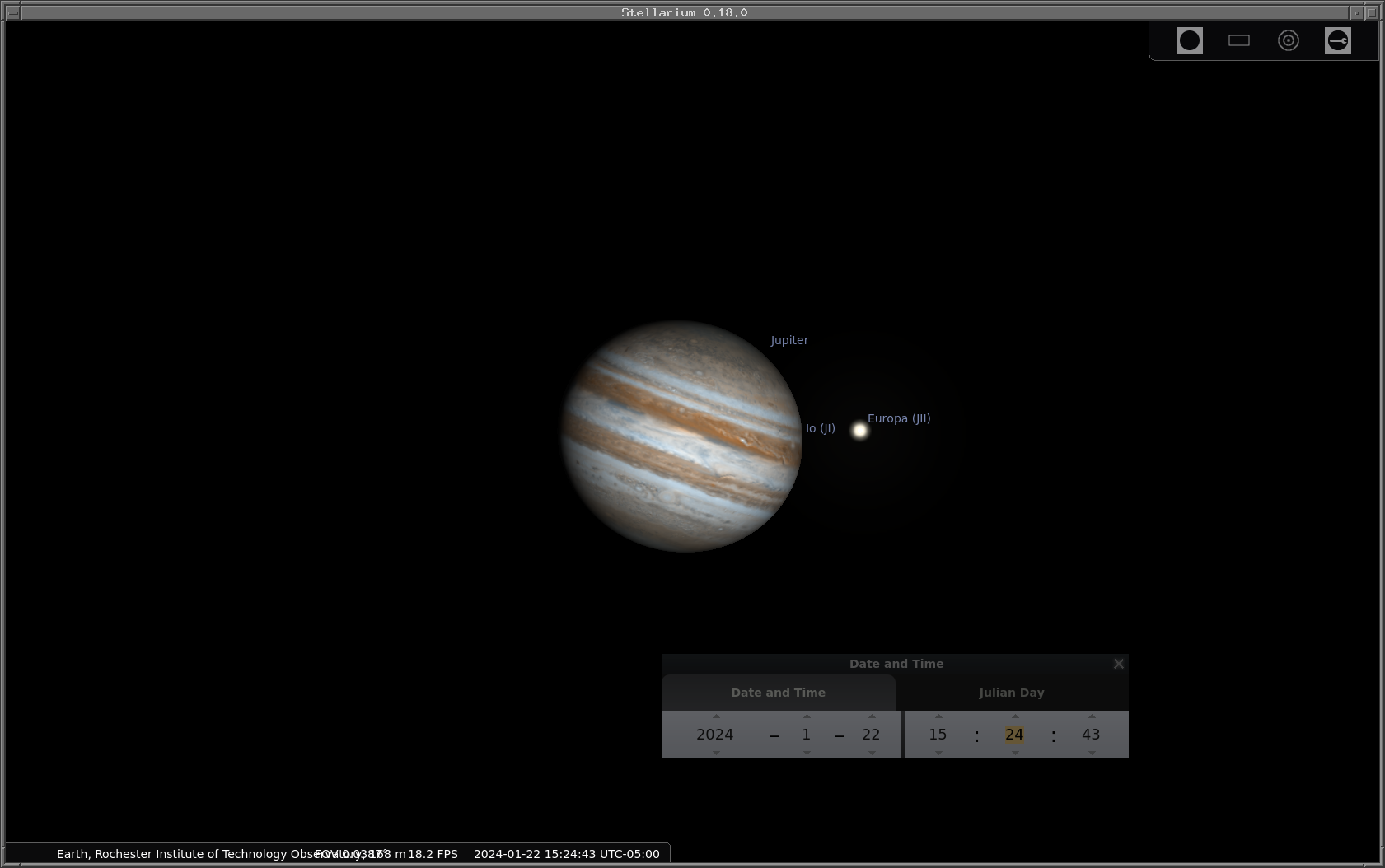Open Oculars settings with the wrench icon
1385x868 pixels.
(1337, 40)
